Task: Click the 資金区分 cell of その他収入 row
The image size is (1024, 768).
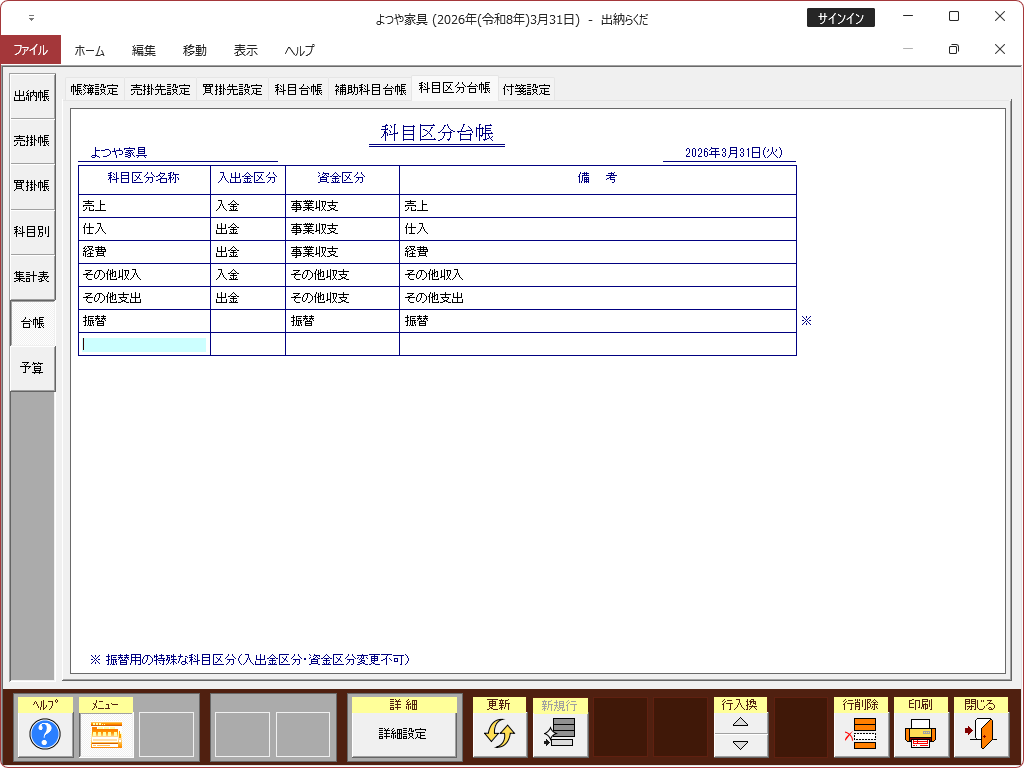Action: pyautogui.click(x=342, y=275)
